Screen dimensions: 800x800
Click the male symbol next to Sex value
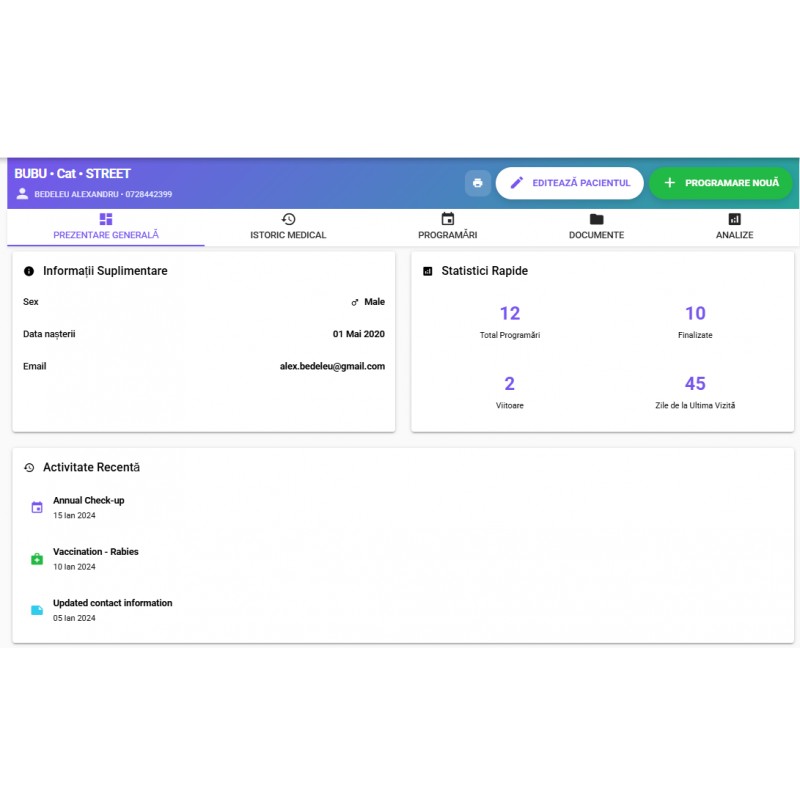354,302
